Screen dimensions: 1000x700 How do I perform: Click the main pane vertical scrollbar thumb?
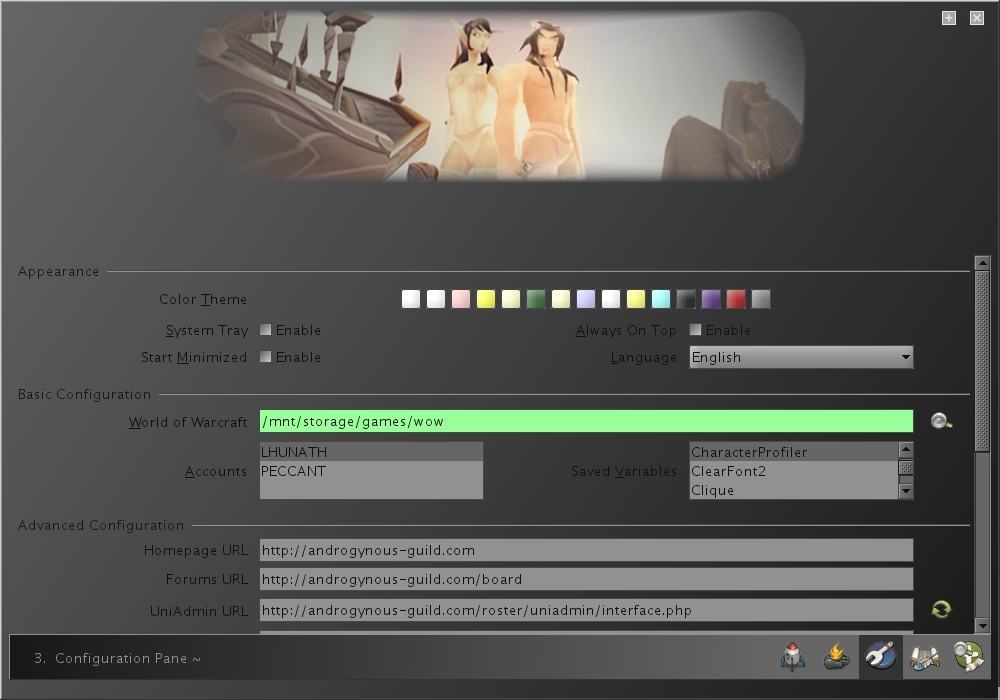click(982, 361)
